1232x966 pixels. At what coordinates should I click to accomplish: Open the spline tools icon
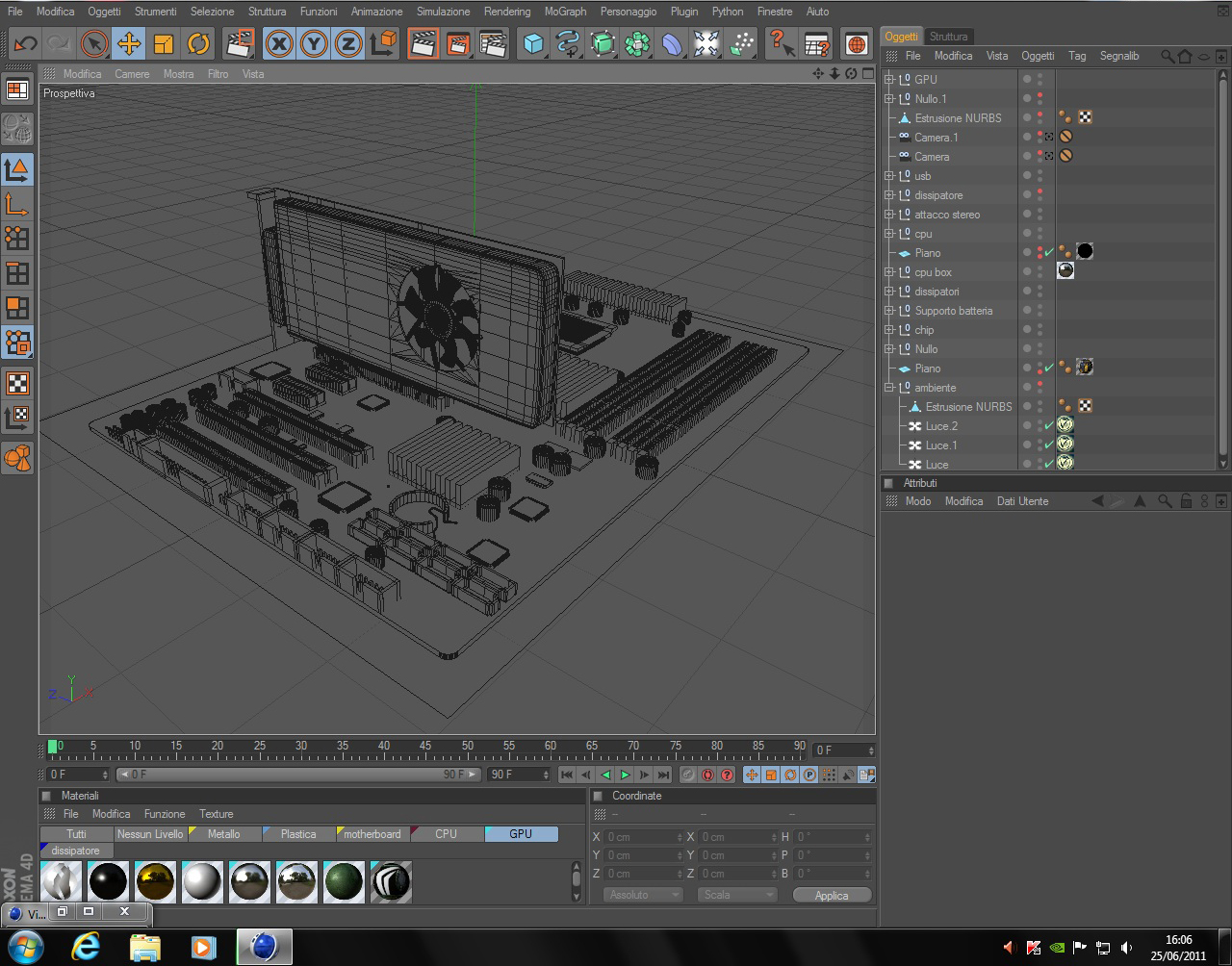568,43
